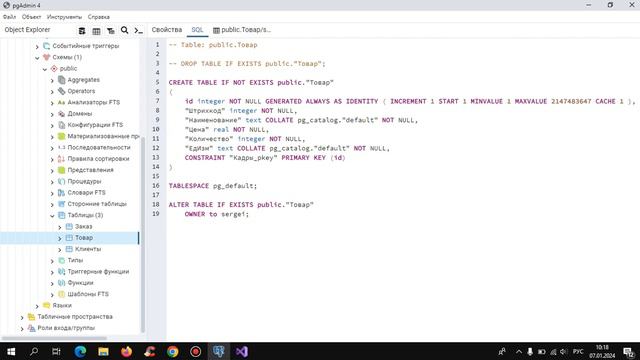
Task: Click the Клиенты table icon in tree
Action: click(x=69, y=249)
